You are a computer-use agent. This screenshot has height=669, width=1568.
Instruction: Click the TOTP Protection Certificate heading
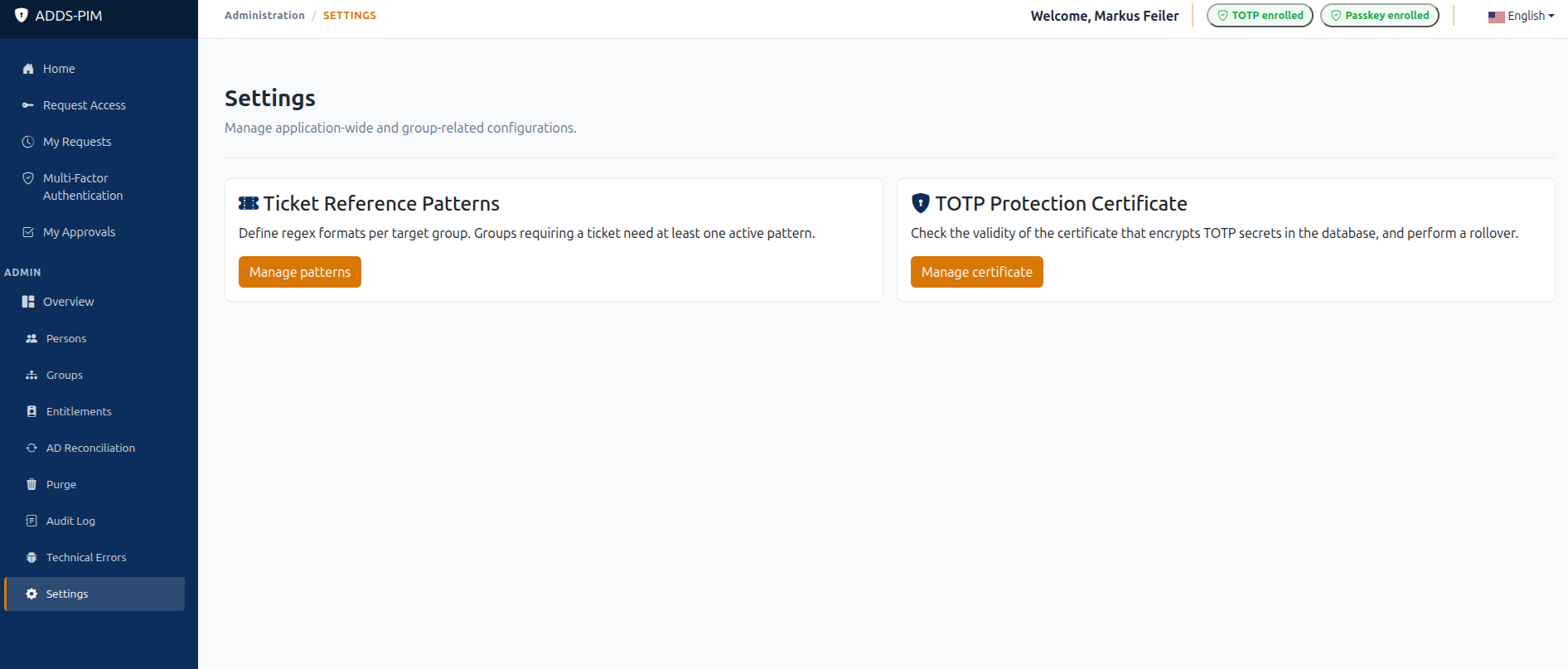pos(1061,203)
